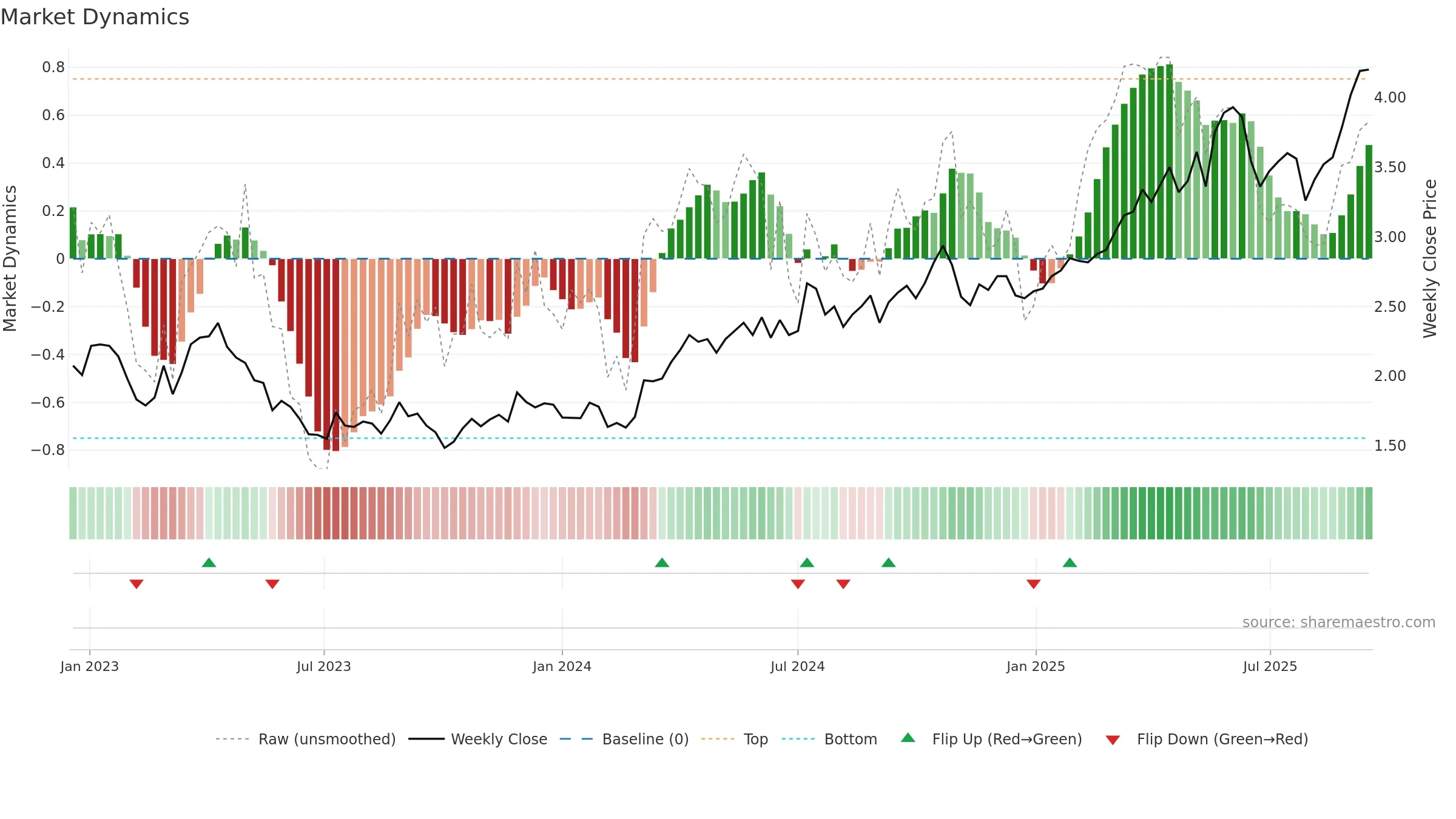Click the Jul 2024 x-axis label
Image resolution: width=1456 pixels, height=819 pixels.
(x=798, y=666)
